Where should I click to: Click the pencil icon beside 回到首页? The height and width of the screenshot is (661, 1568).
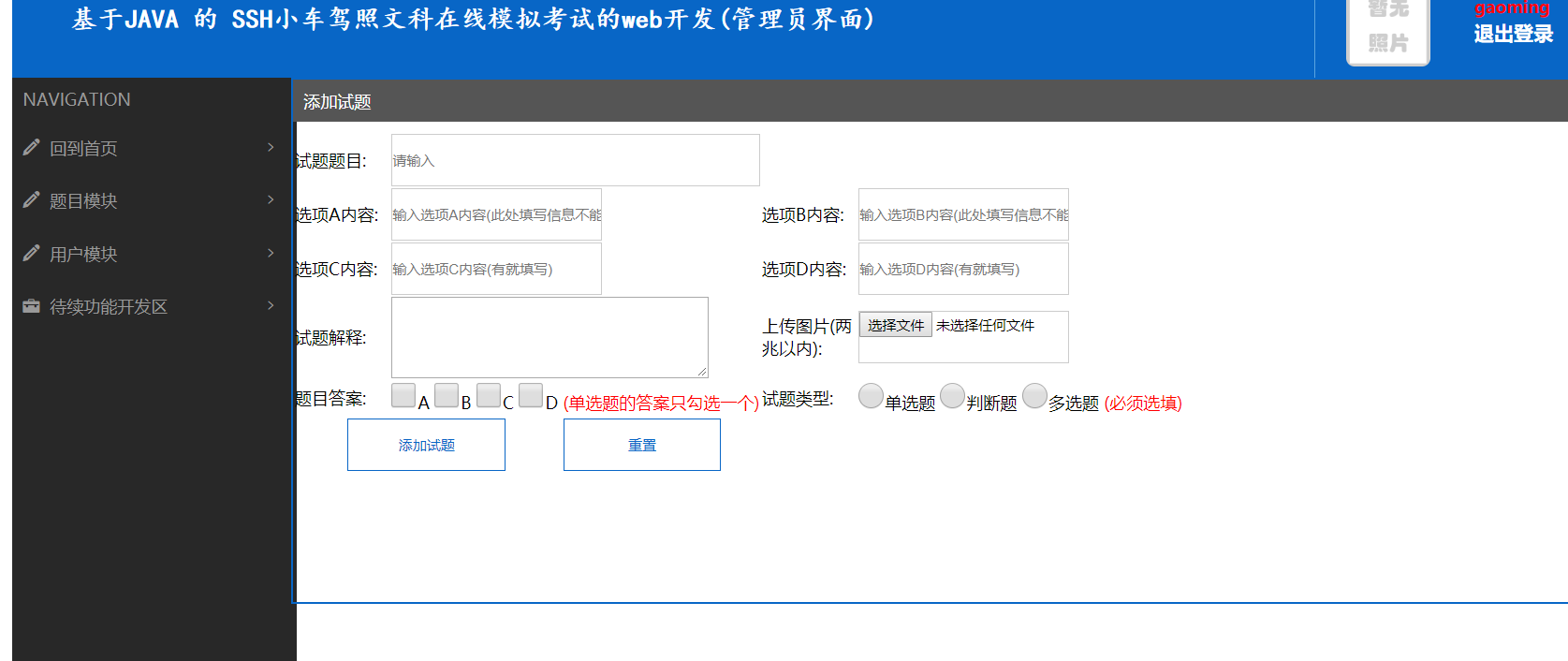pos(31,147)
